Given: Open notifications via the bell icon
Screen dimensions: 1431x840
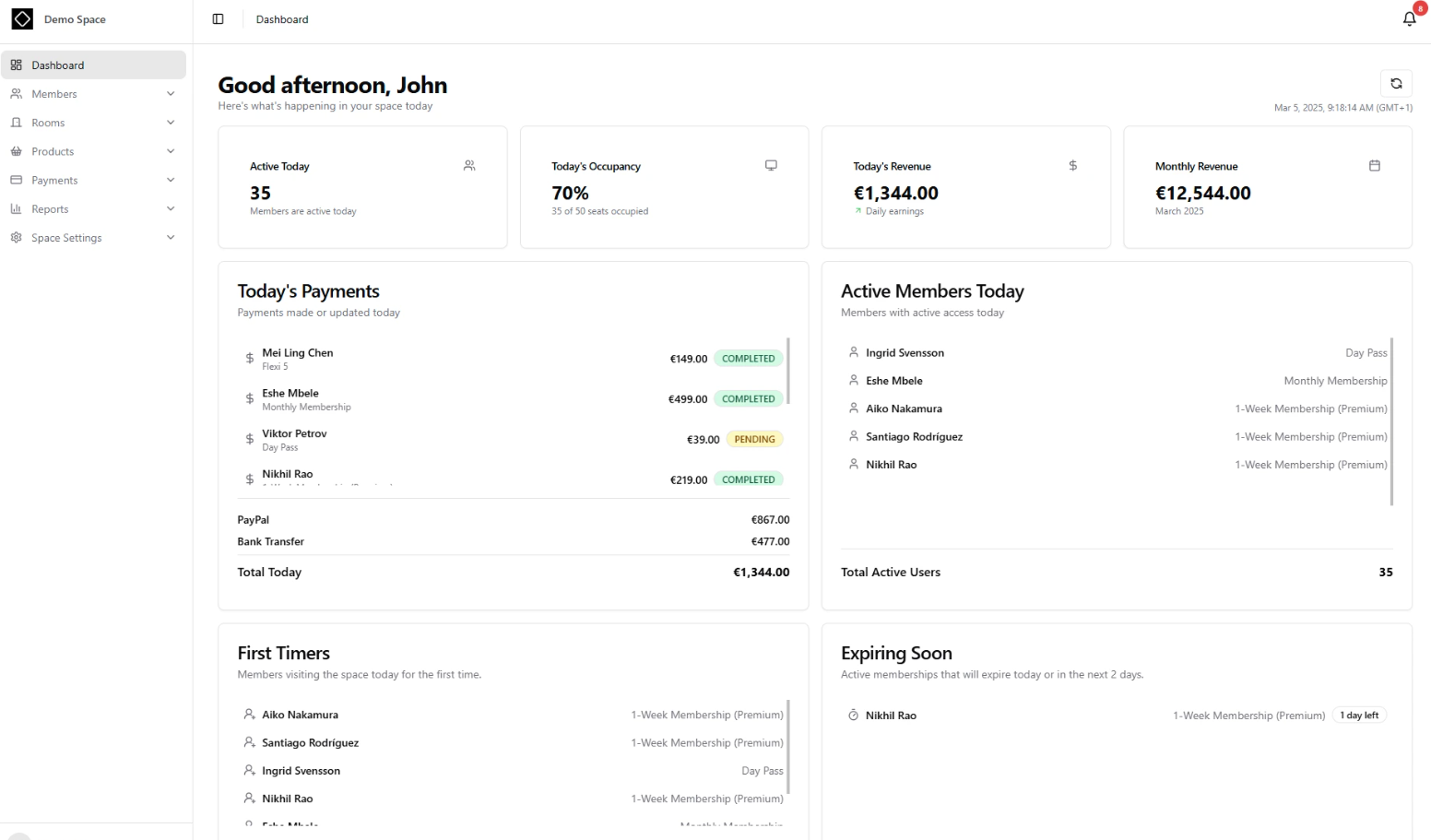Looking at the screenshot, I should click(1408, 18).
